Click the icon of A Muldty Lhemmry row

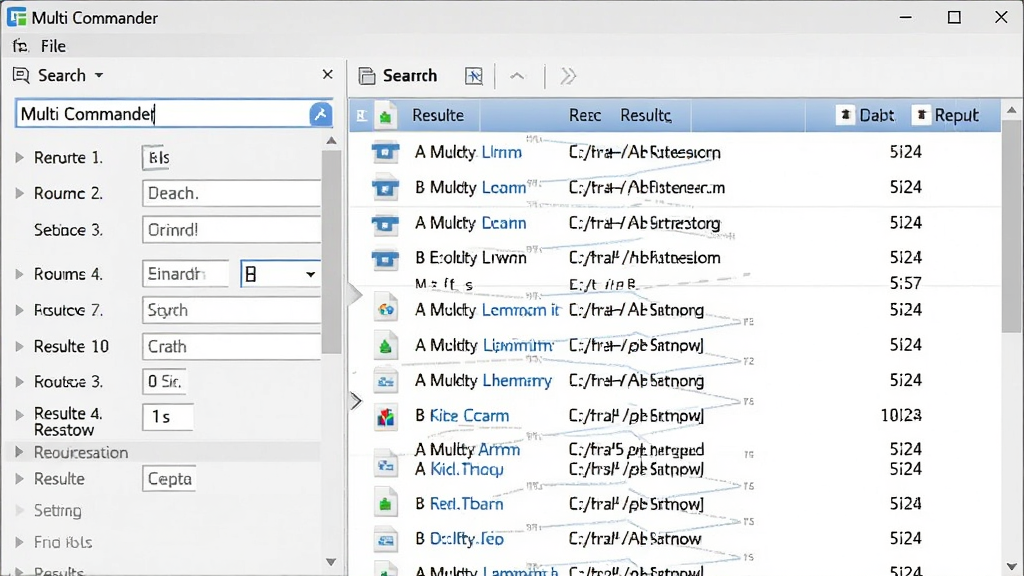(386, 381)
